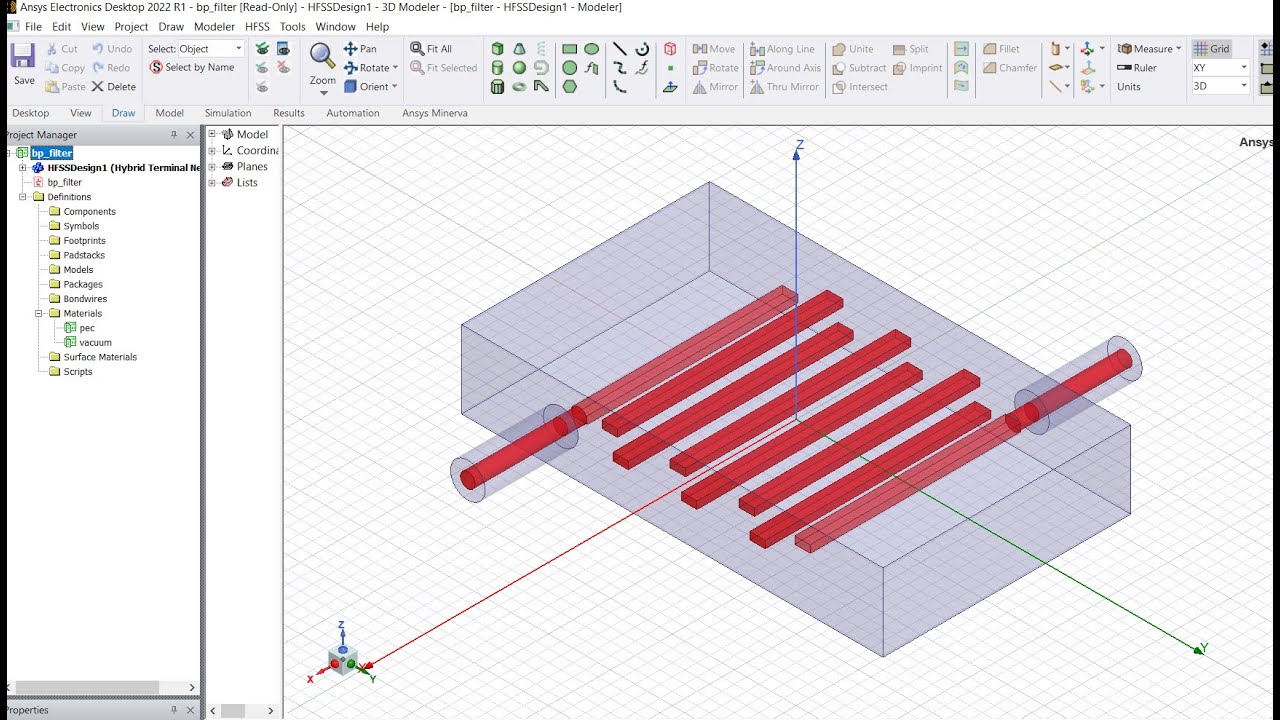Expand the Lists tree node

click(x=212, y=183)
